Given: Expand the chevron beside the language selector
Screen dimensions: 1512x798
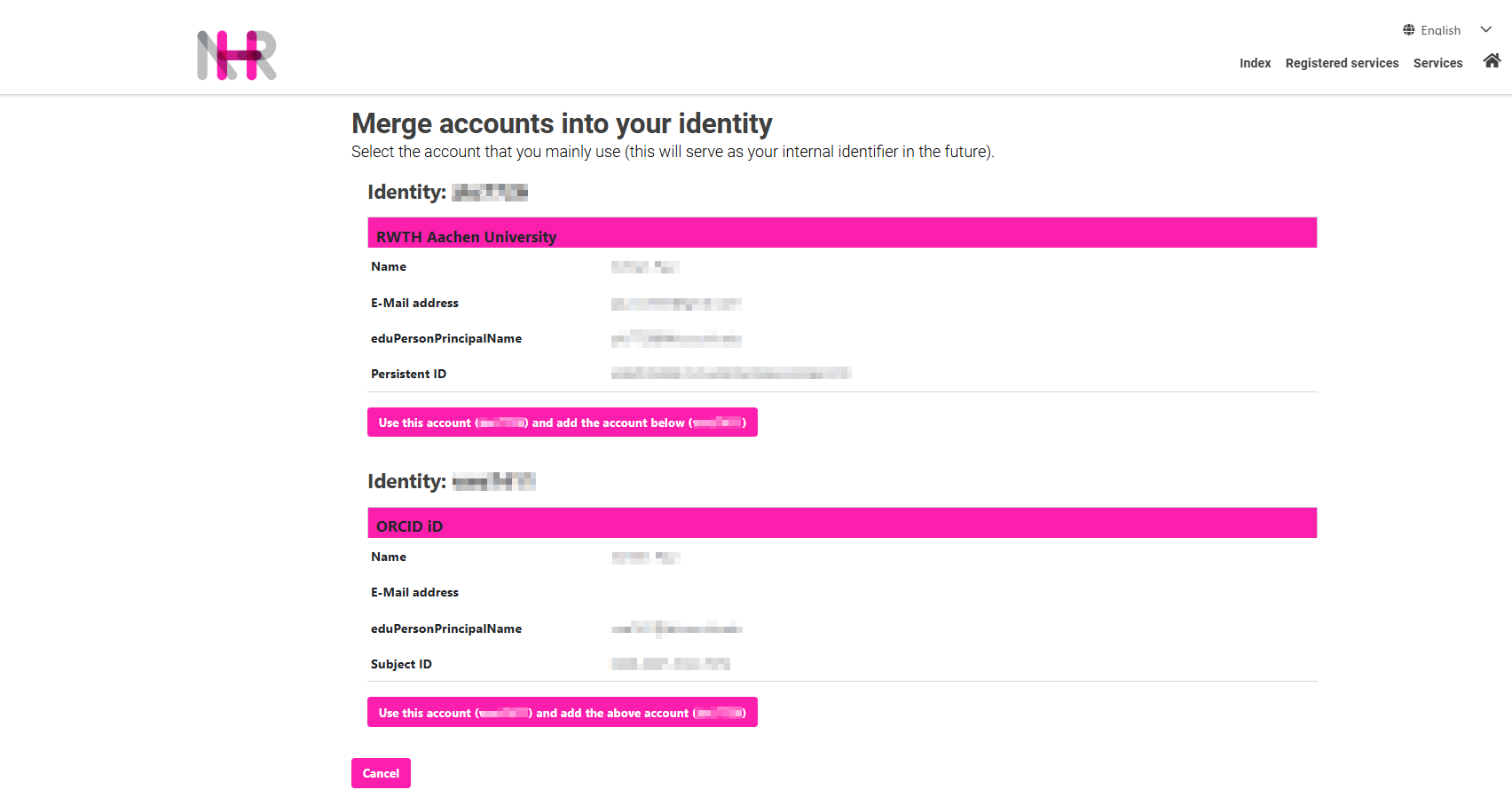Looking at the screenshot, I should (1486, 29).
